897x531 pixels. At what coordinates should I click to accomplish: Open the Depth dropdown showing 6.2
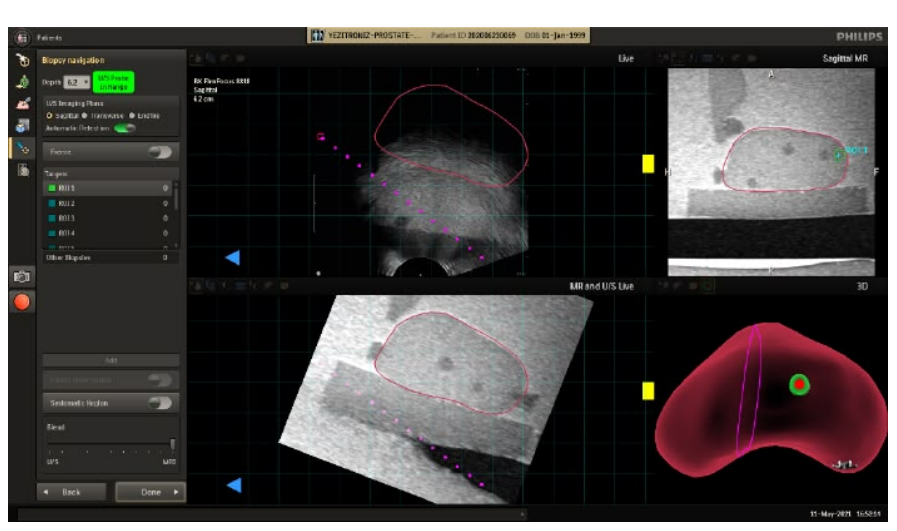click(77, 82)
